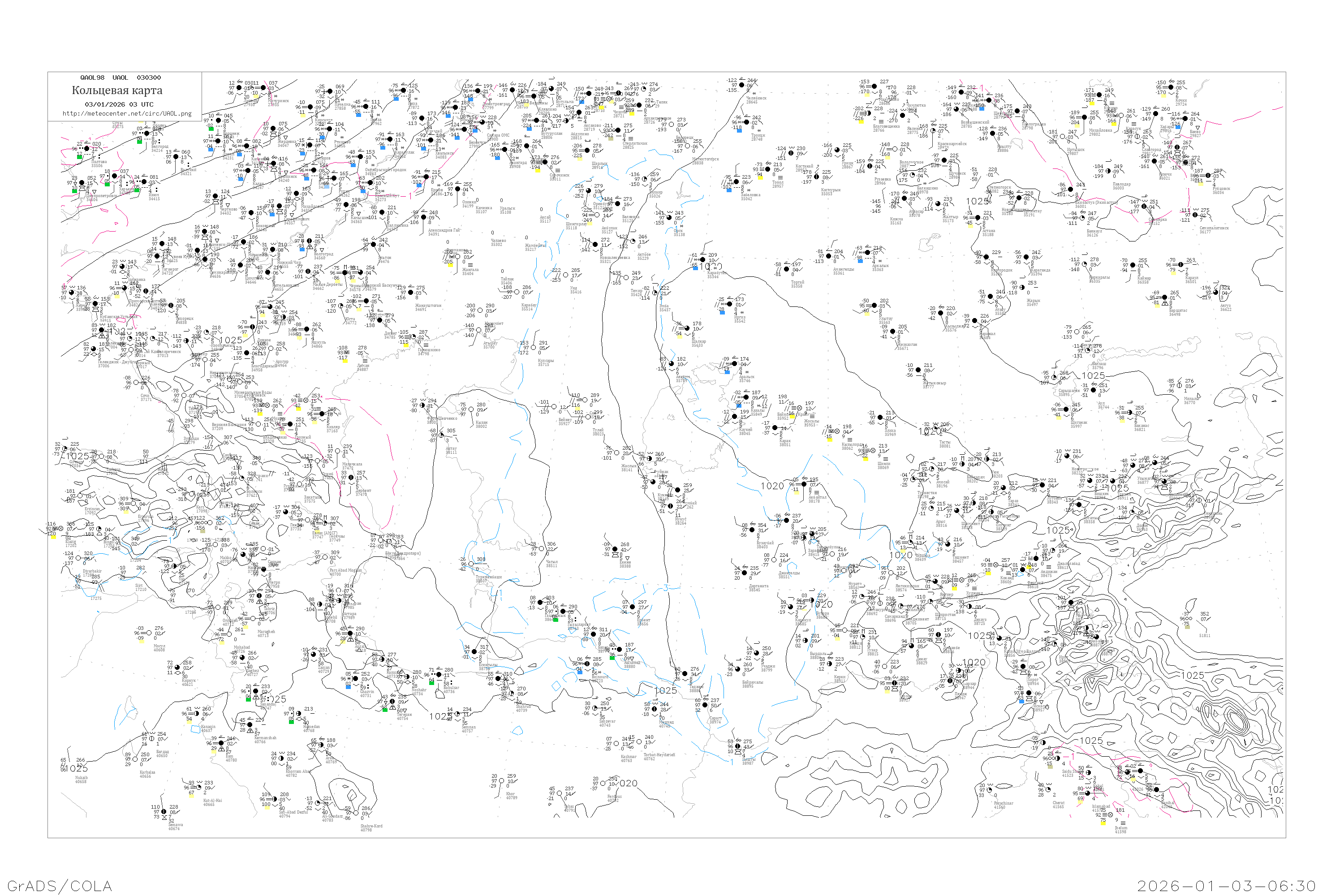Click the Полтава 33506 station circle

pyautogui.click(x=87, y=149)
